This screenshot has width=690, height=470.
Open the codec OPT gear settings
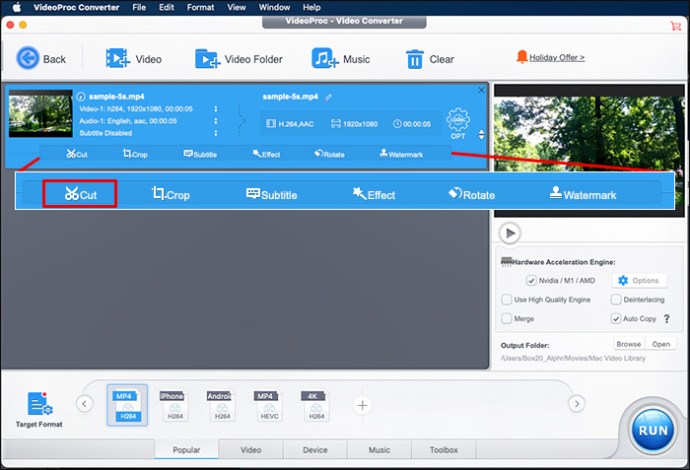pos(458,120)
